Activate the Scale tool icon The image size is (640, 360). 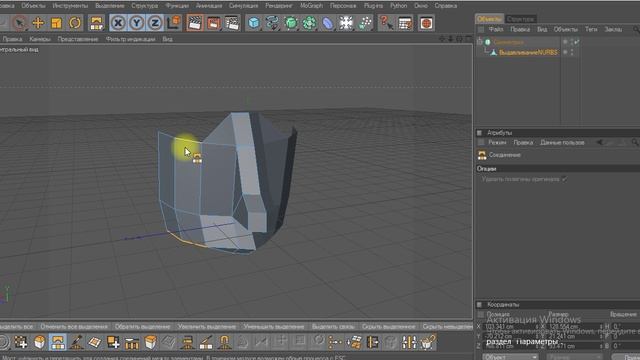coord(56,23)
